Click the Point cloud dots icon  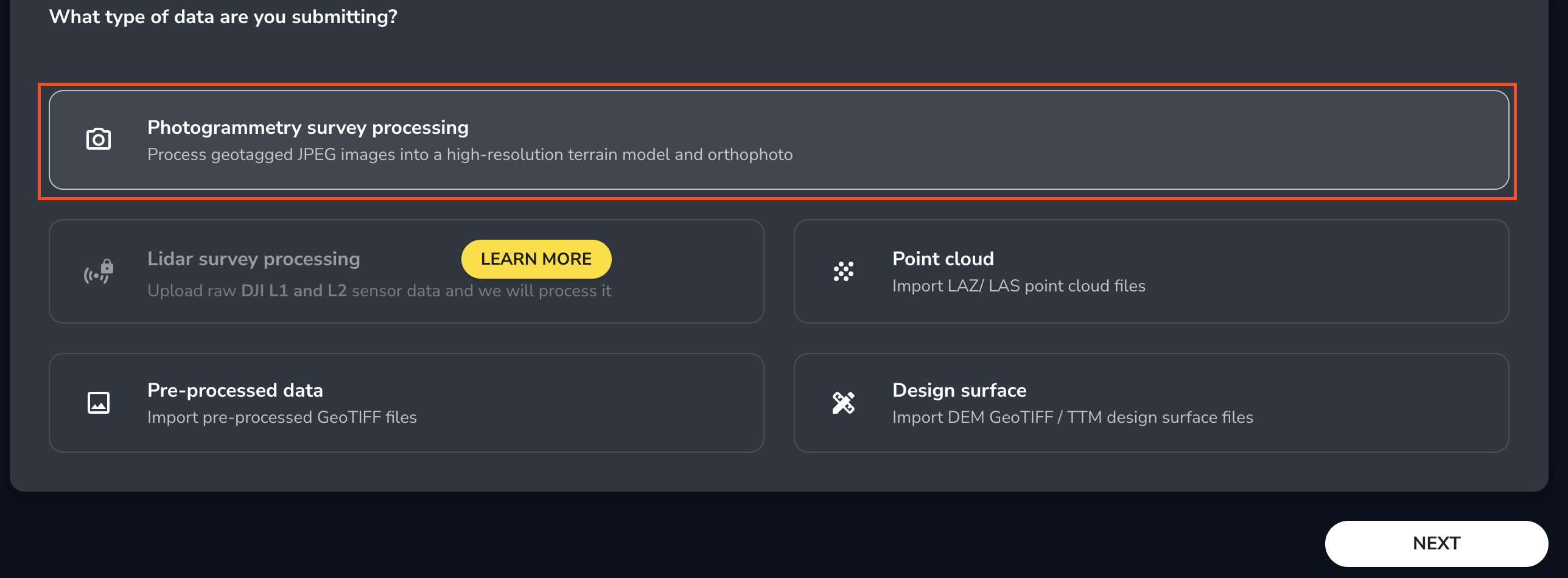pyautogui.click(x=843, y=271)
